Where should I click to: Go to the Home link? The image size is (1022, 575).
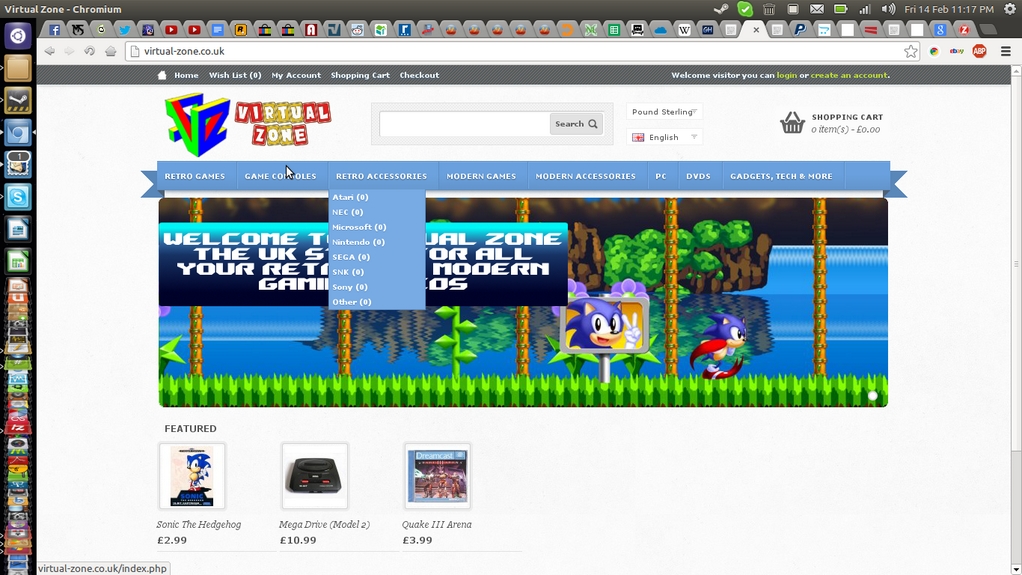(186, 75)
